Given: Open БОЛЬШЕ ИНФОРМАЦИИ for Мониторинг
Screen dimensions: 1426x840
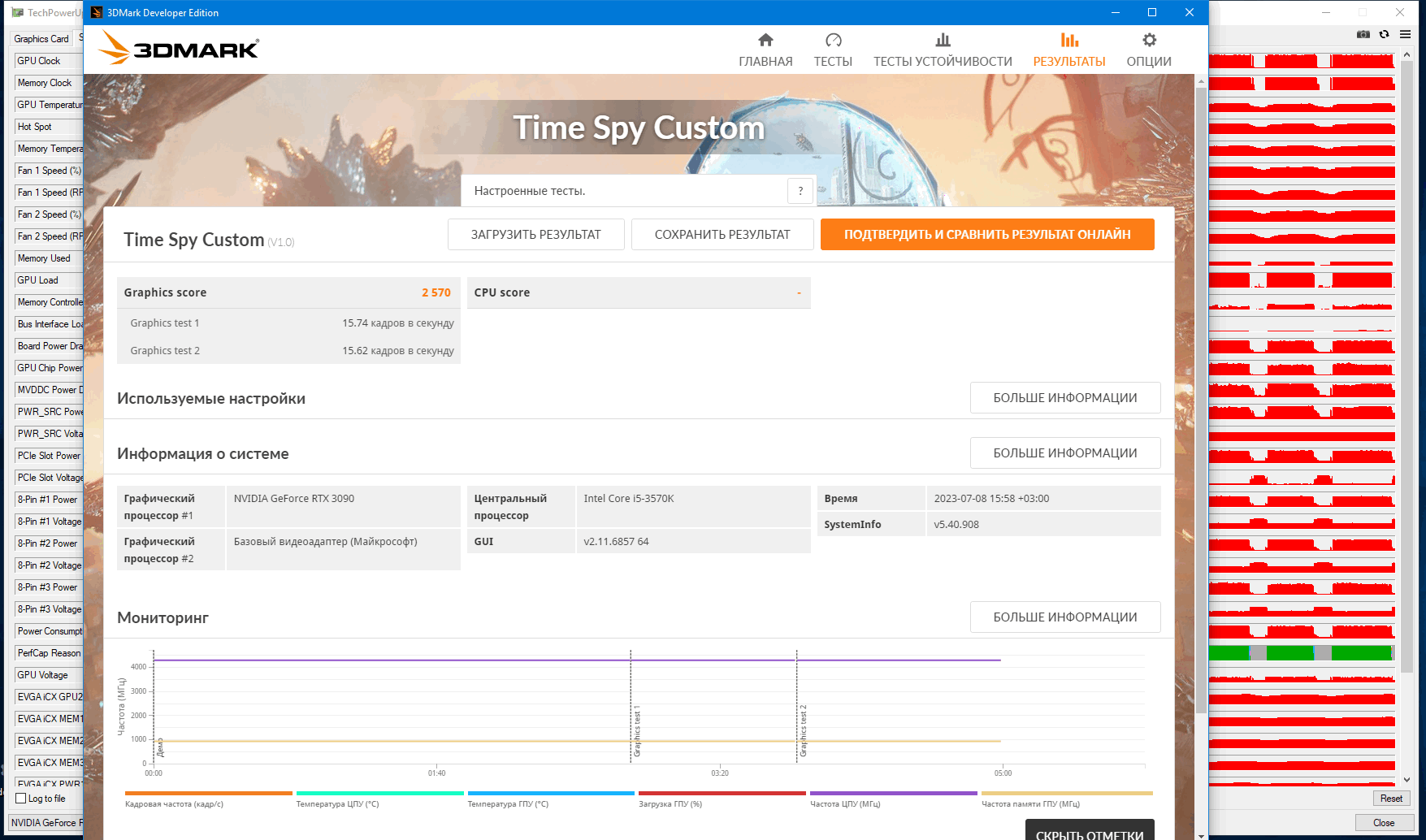Looking at the screenshot, I should (1065, 617).
